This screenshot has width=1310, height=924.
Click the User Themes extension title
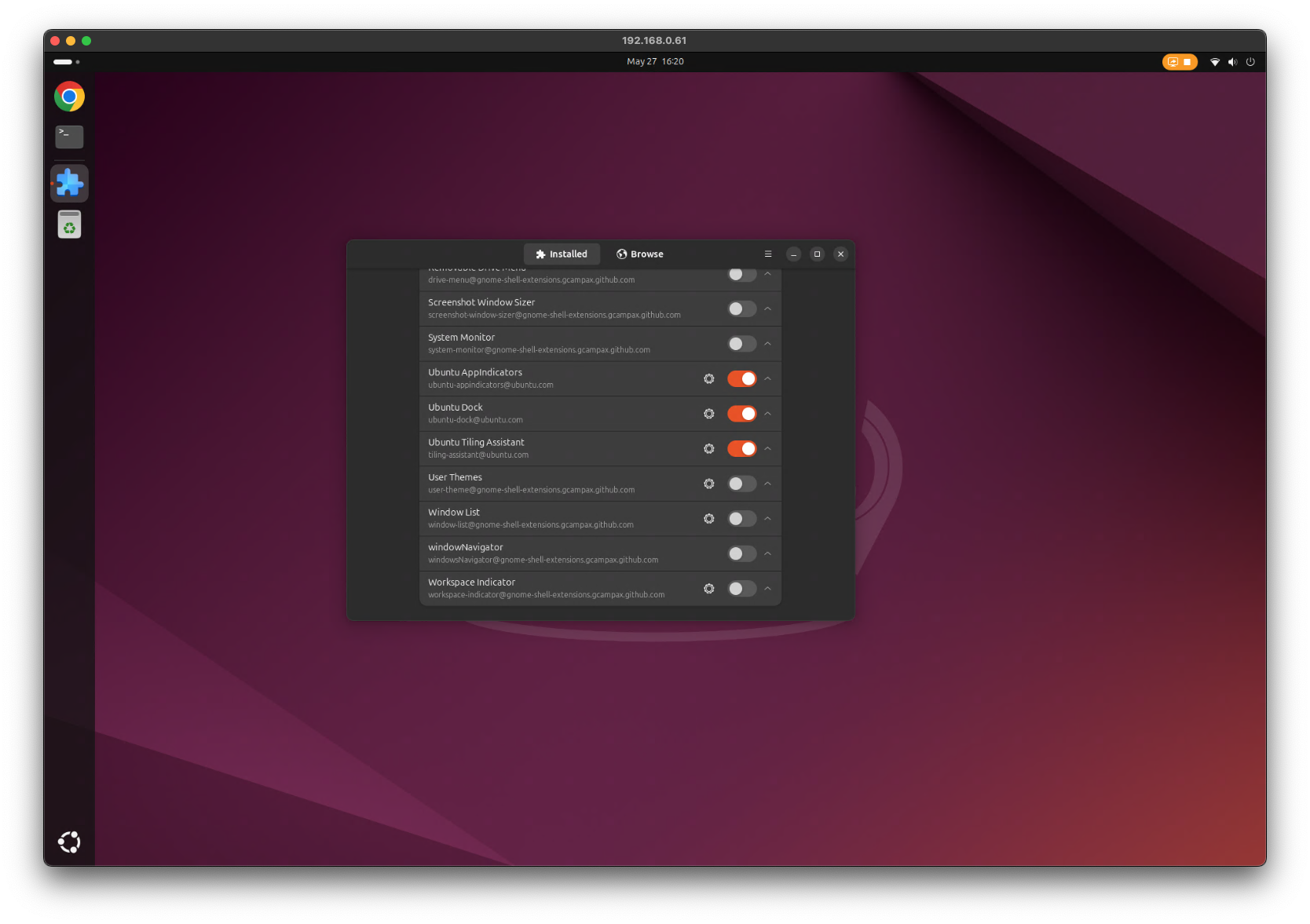coord(455,477)
